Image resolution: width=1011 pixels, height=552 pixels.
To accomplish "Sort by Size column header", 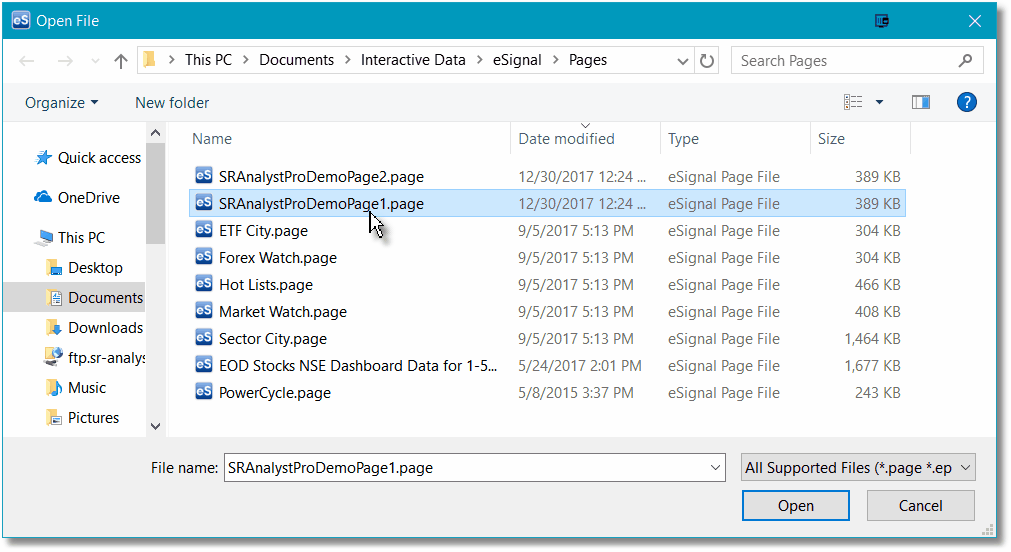I will tap(831, 139).
